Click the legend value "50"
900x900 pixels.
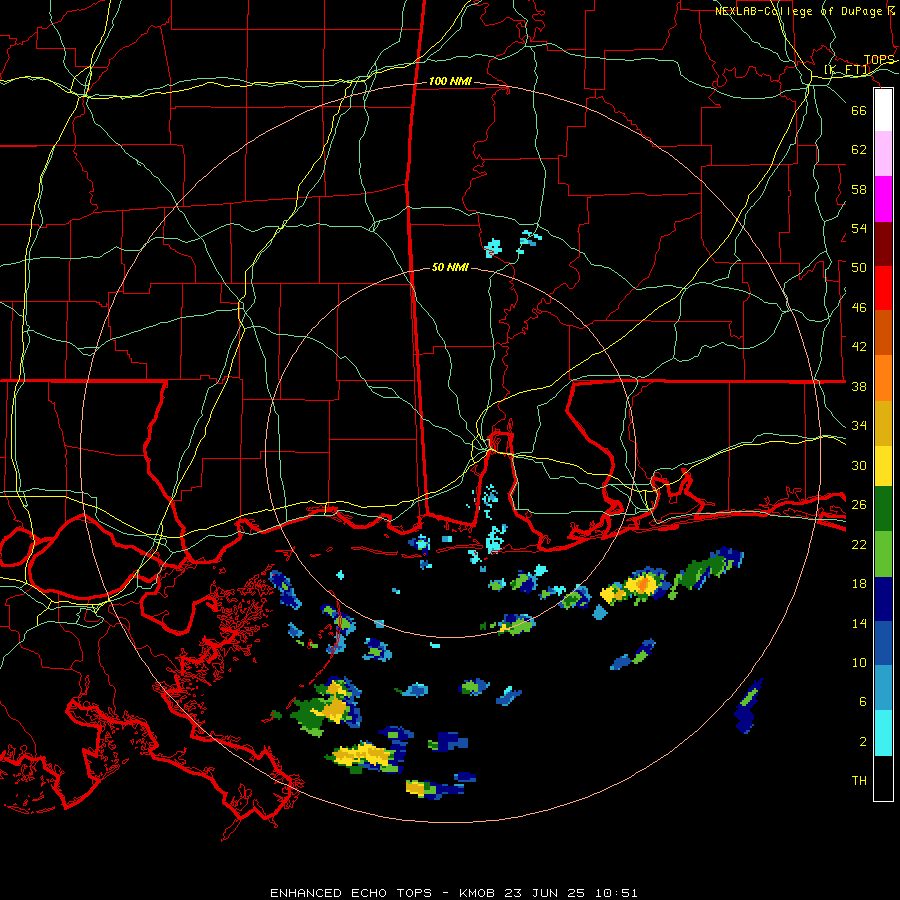tap(859, 268)
